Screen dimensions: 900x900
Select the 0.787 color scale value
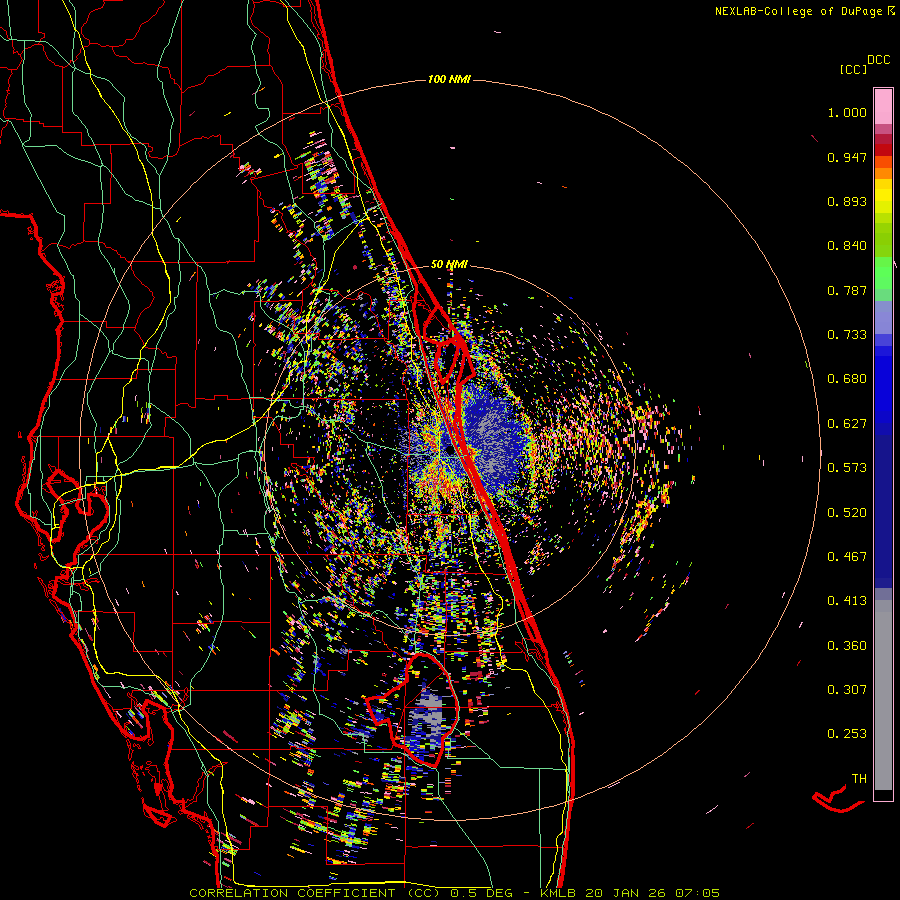847,290
